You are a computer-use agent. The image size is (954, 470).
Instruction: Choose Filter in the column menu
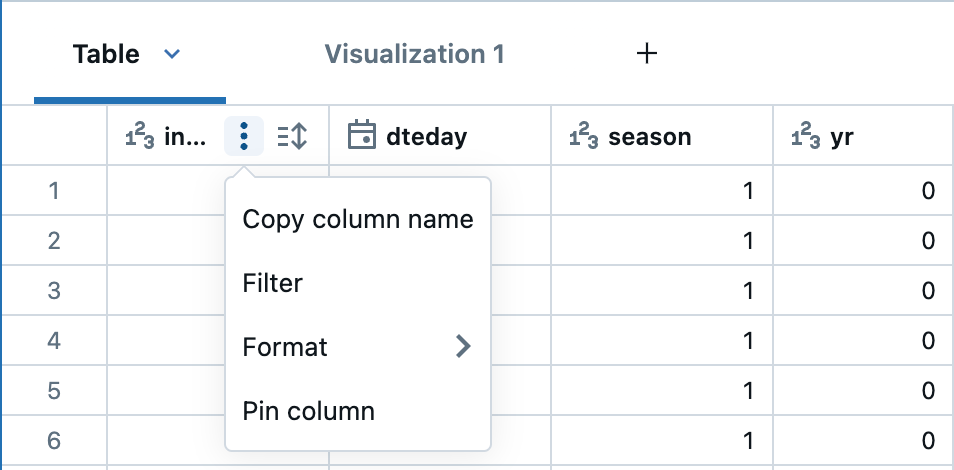pyautogui.click(x=273, y=283)
